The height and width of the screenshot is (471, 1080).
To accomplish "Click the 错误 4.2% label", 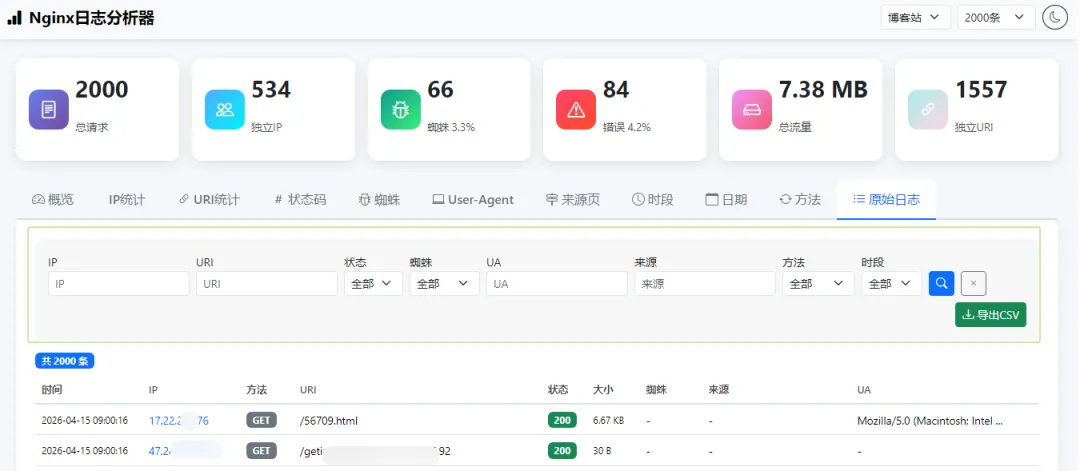I will coord(626,127).
